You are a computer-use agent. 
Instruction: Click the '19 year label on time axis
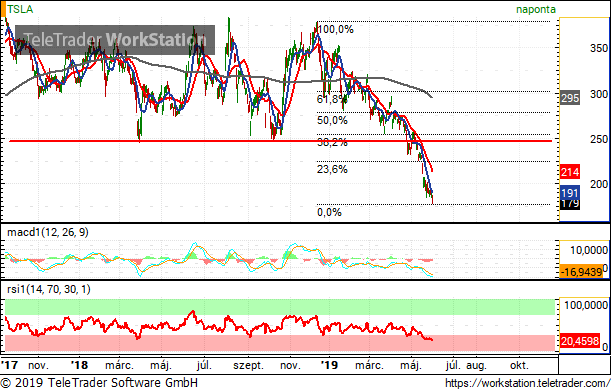coord(329,365)
